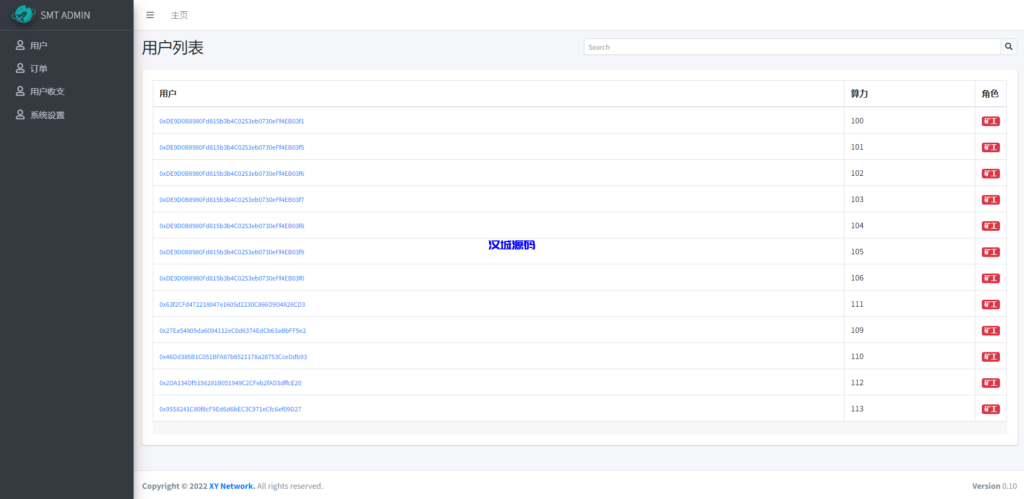This screenshot has height=499, width=1024.
Task: Open user address starting with 0x9558241C
Action: click(230, 409)
